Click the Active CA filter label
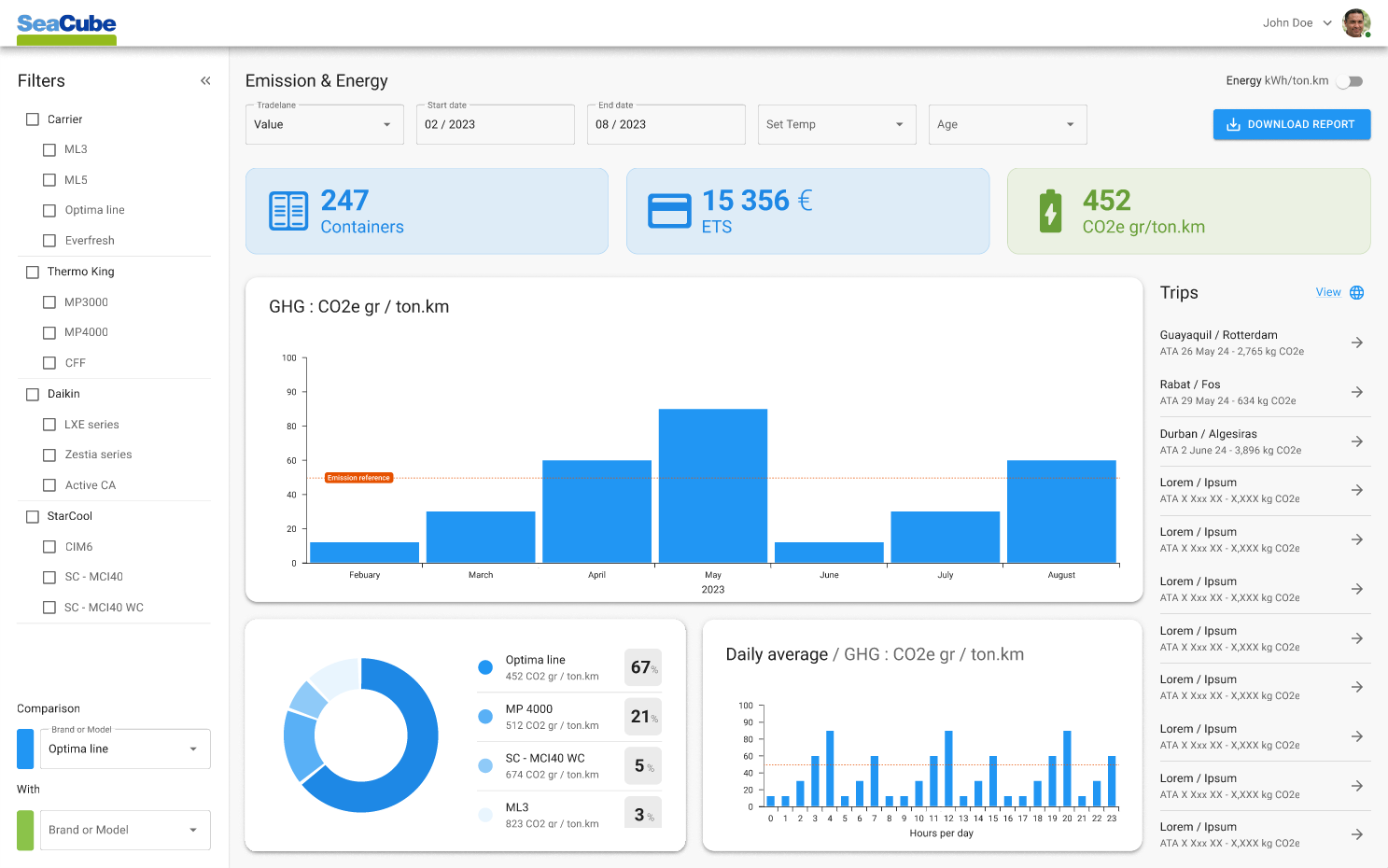This screenshot has width=1388, height=868. (91, 485)
